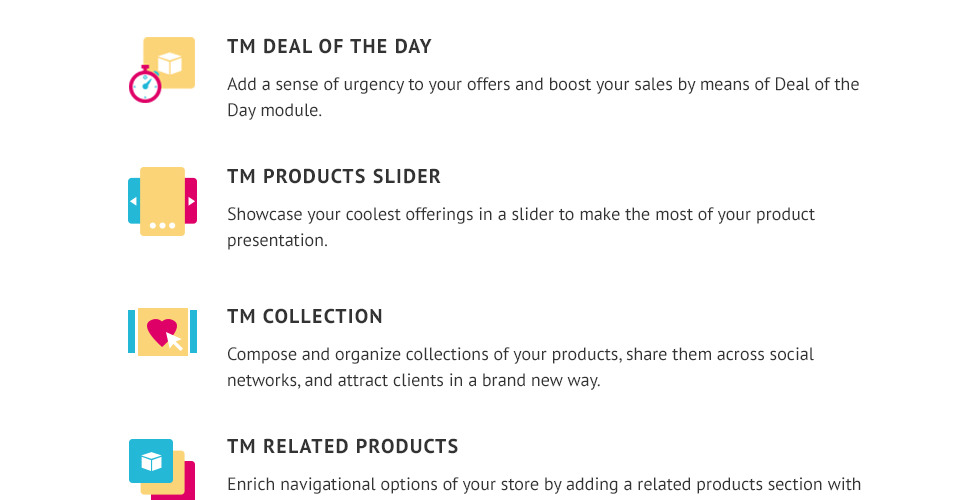Click the pink stopwatch in deal icon
The height and width of the screenshot is (500, 965).
pos(145,84)
